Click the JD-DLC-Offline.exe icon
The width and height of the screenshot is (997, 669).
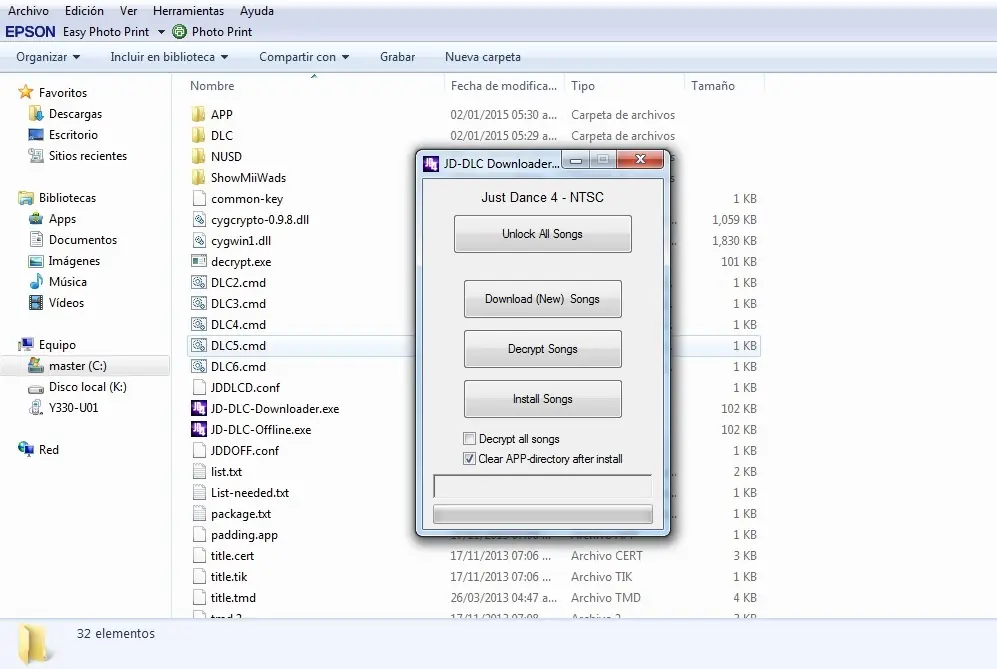[199, 429]
